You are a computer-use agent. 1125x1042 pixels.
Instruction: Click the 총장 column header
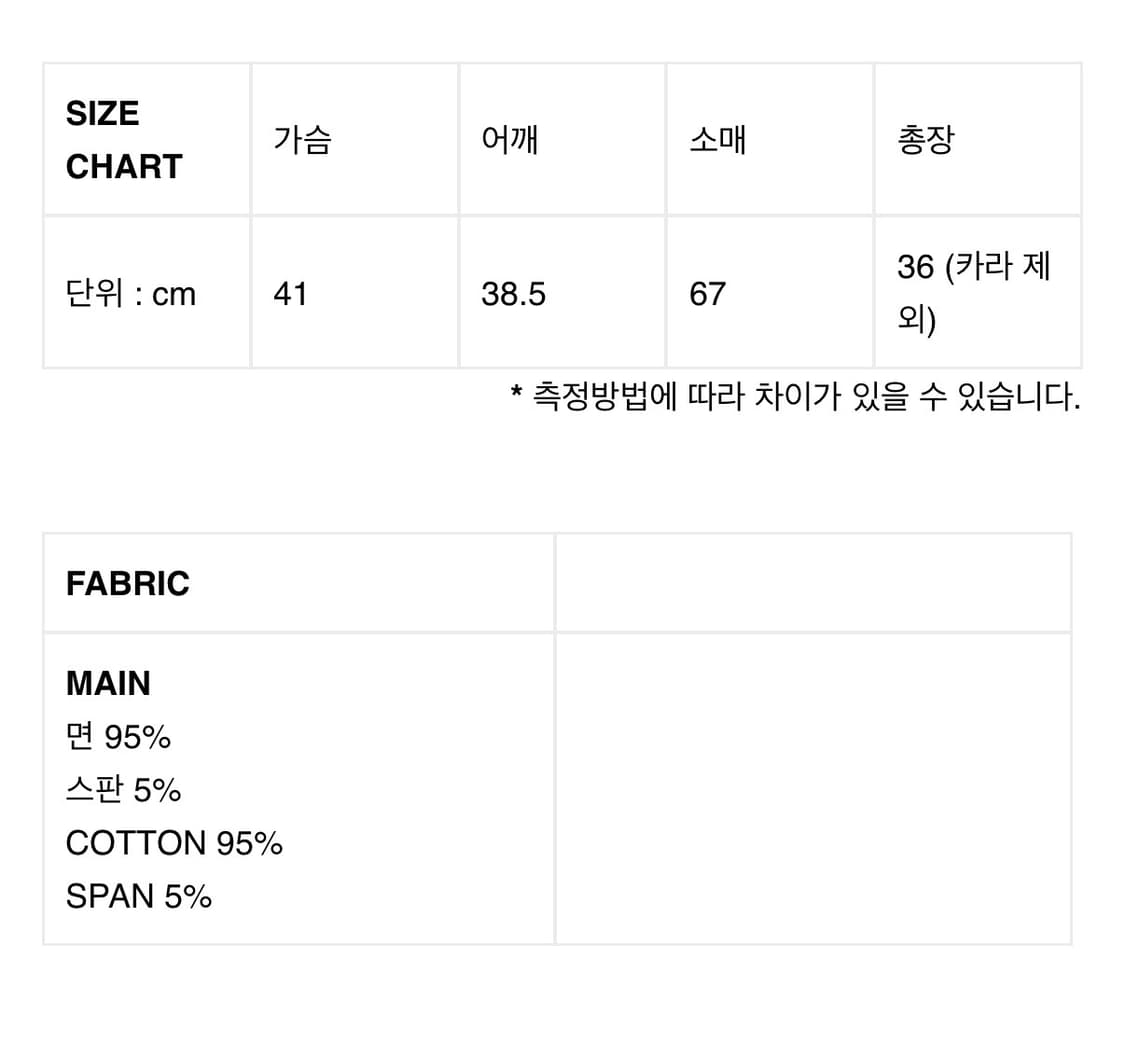pyautogui.click(x=925, y=140)
